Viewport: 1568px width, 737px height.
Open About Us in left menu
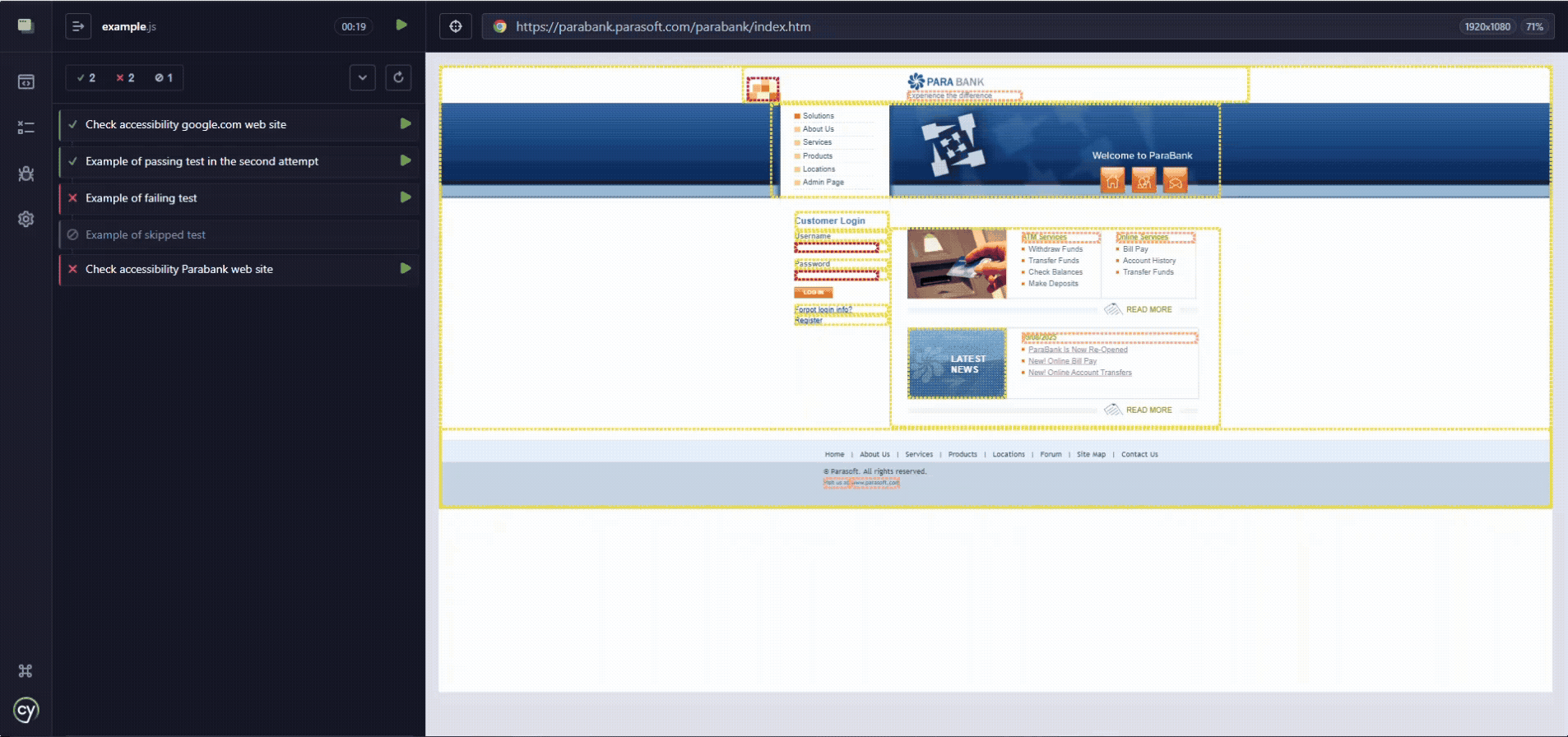click(818, 129)
